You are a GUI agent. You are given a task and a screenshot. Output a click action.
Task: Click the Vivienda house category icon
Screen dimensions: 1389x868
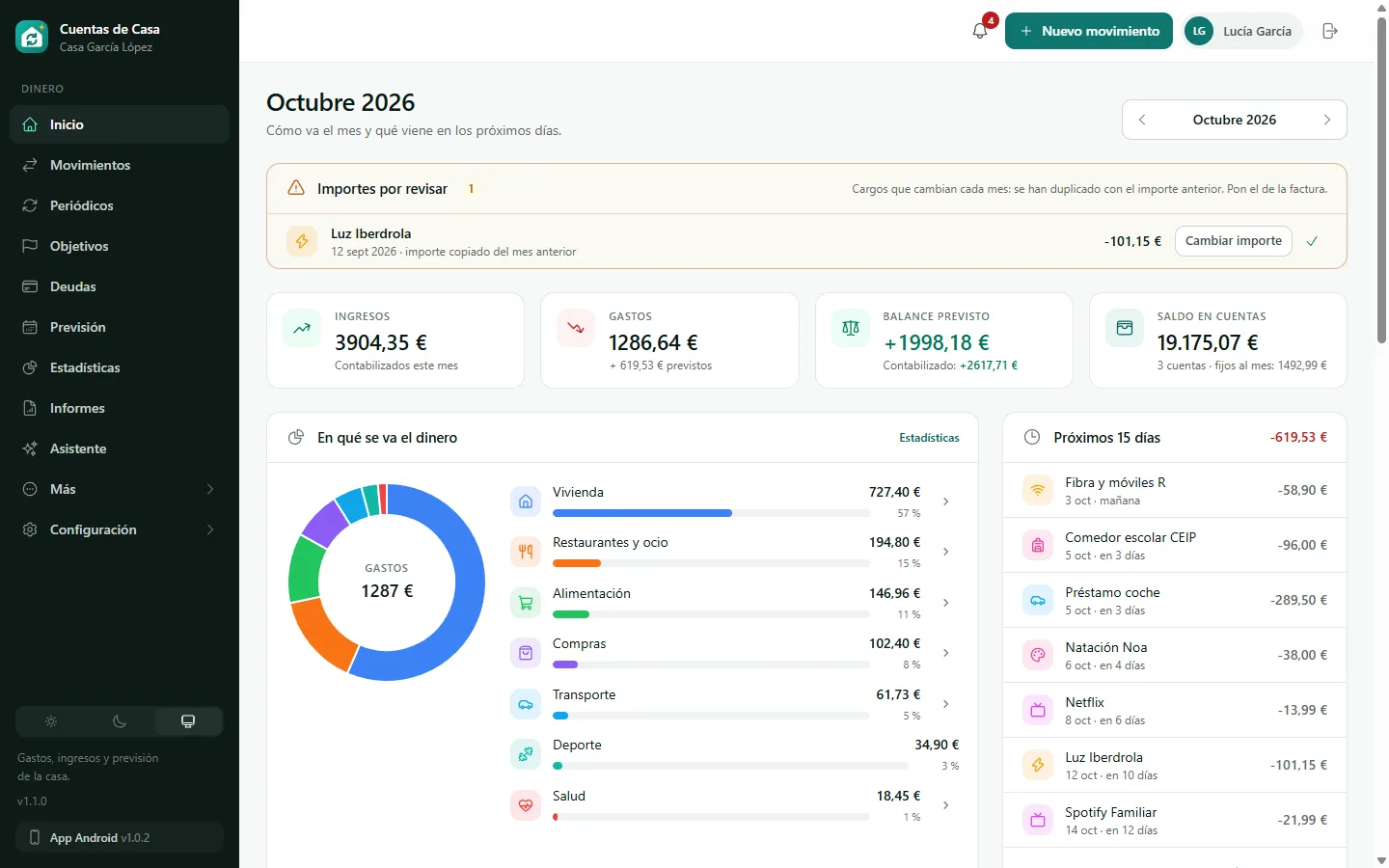click(x=526, y=502)
